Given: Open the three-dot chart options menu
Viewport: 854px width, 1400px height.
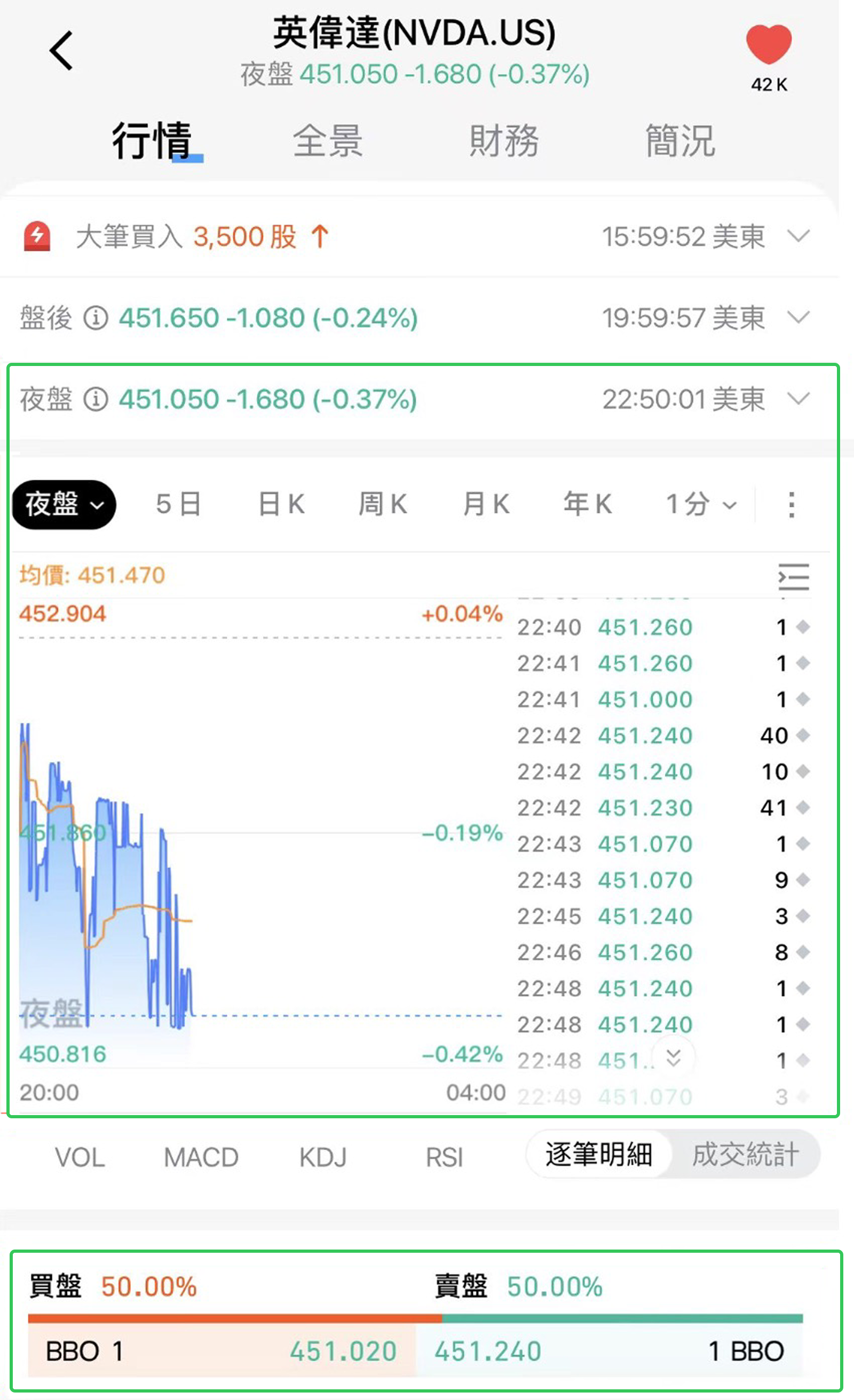Looking at the screenshot, I should point(791,505).
